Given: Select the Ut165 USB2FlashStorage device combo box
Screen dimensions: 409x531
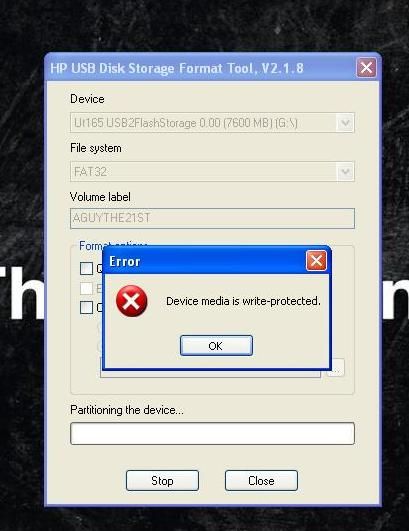Looking at the screenshot, I should pyautogui.click(x=212, y=123).
